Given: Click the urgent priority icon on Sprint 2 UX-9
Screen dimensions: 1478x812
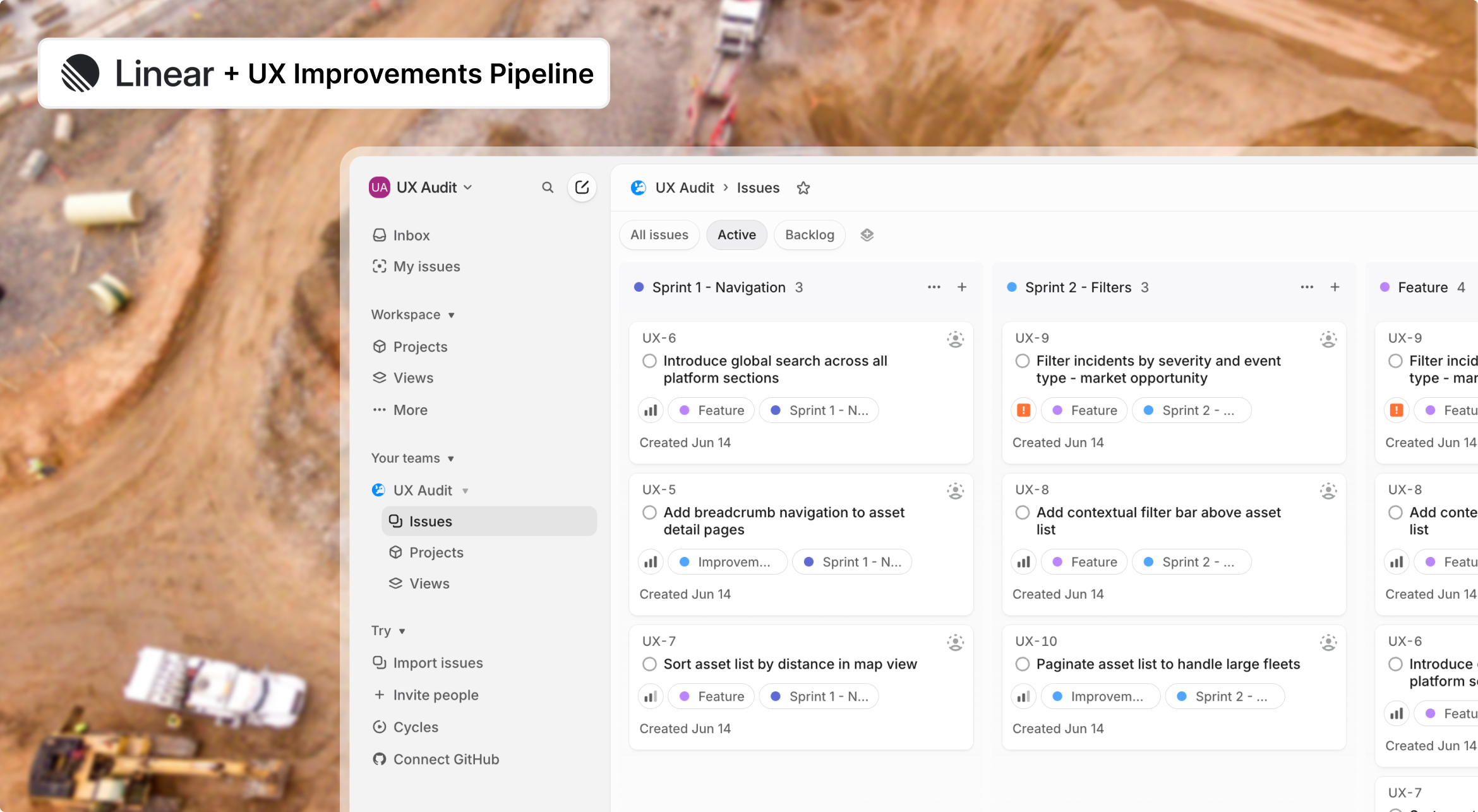Looking at the screenshot, I should click(x=1024, y=410).
